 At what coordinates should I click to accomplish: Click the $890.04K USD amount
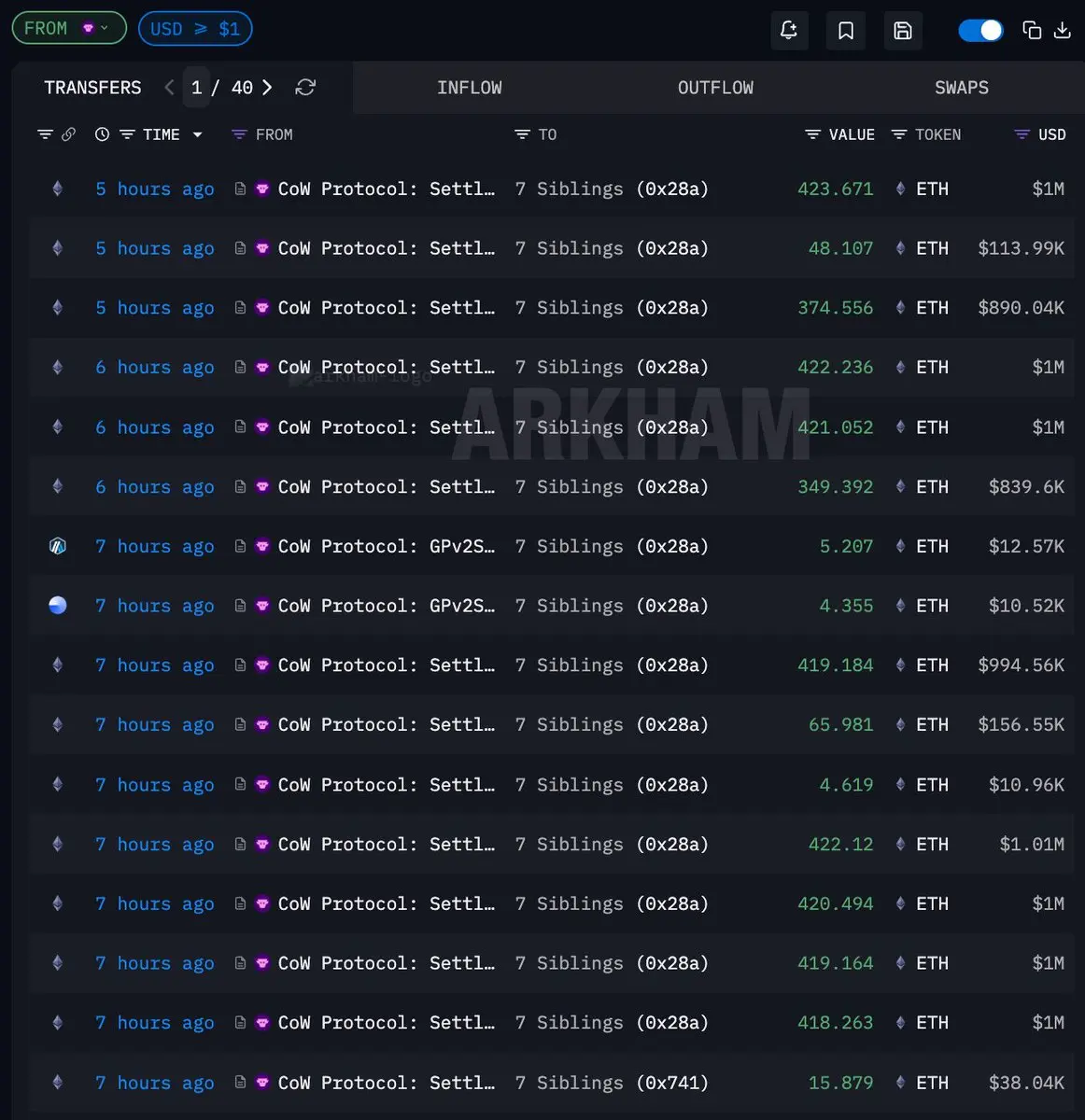[x=1021, y=307]
